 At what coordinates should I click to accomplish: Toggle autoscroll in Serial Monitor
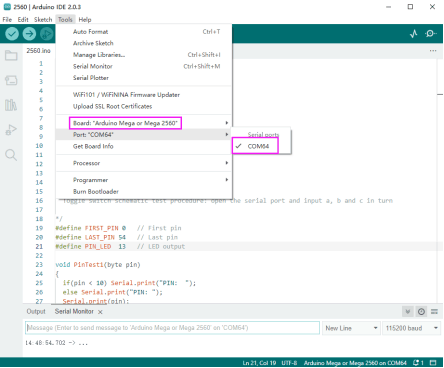coord(408,312)
